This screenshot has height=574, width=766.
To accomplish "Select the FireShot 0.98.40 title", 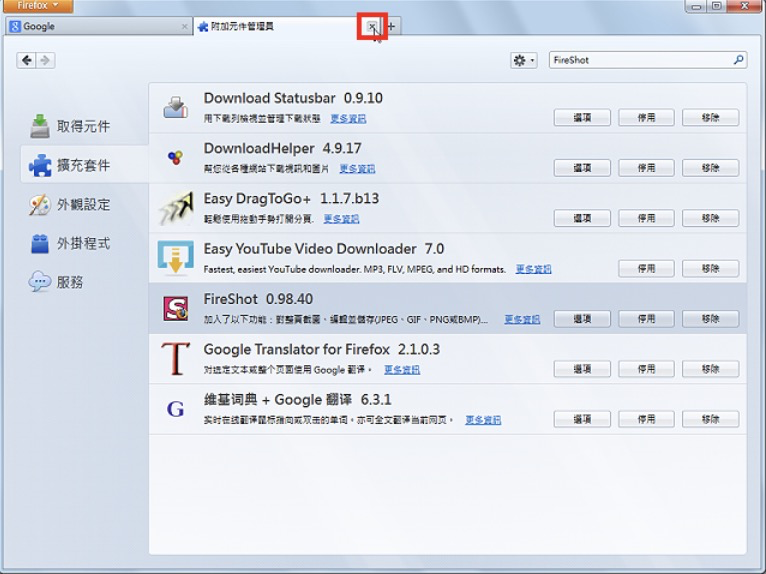I will [258, 299].
